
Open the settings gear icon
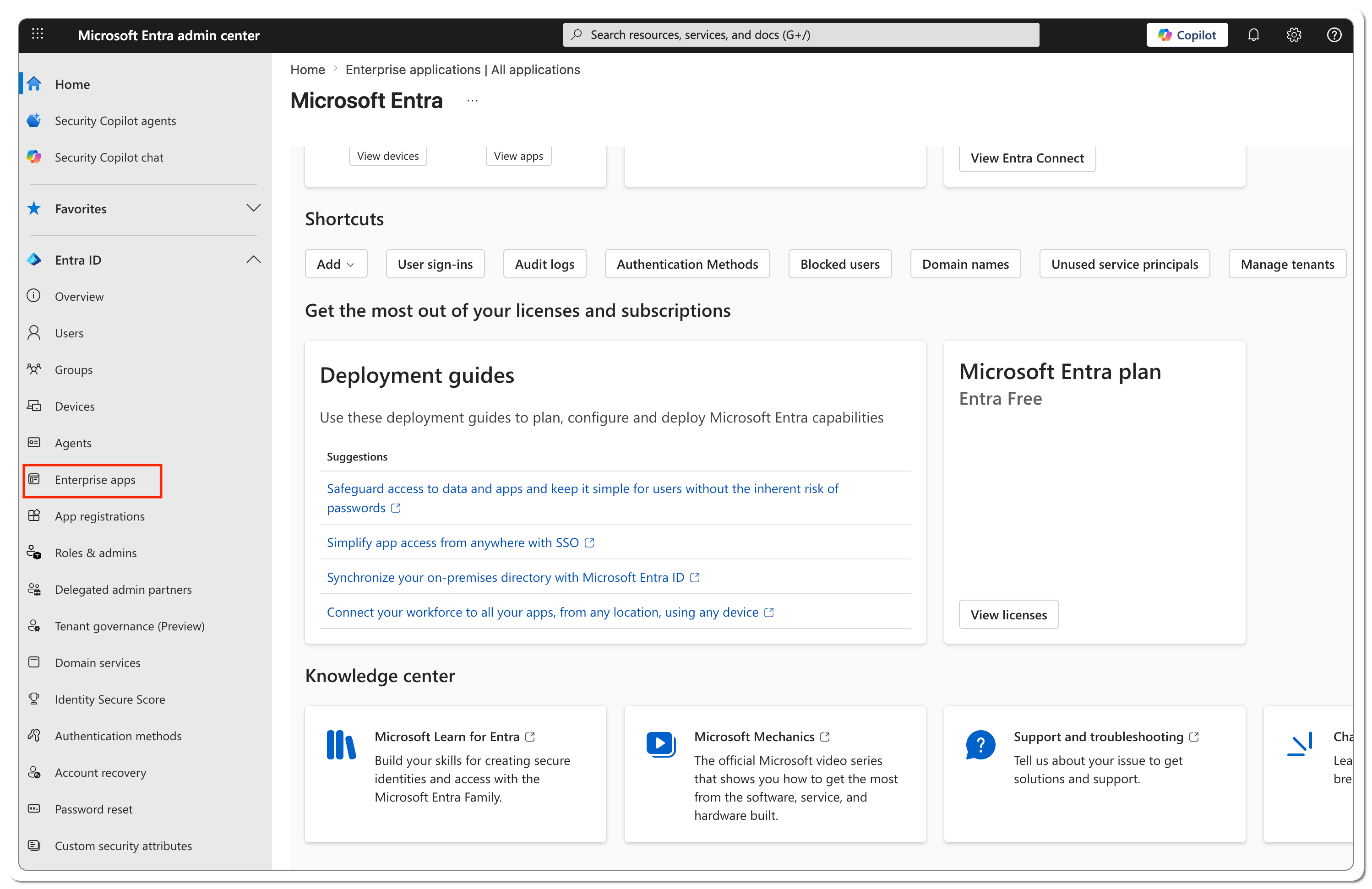pos(1294,35)
